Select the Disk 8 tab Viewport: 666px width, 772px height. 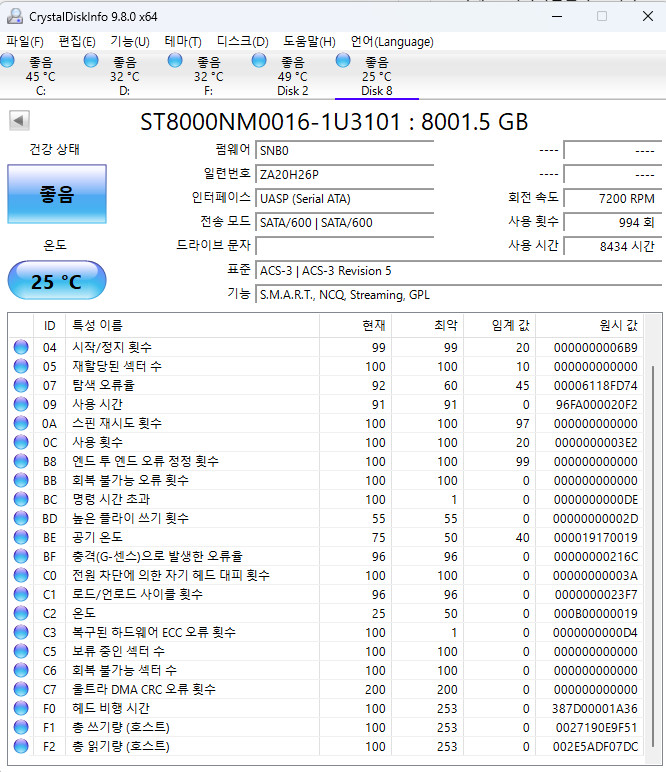(x=377, y=76)
